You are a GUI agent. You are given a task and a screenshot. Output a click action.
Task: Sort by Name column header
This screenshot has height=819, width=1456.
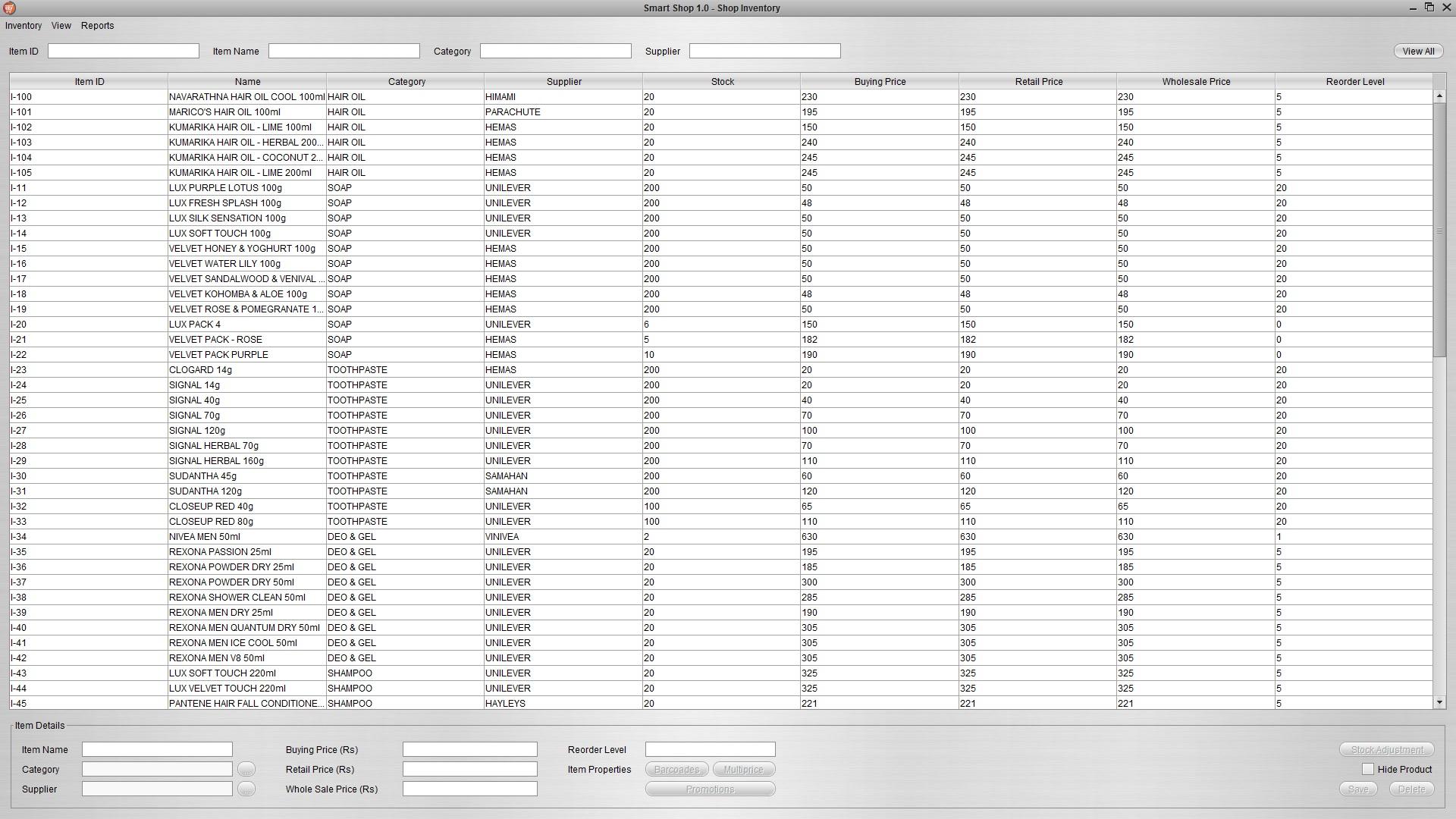pyautogui.click(x=247, y=81)
